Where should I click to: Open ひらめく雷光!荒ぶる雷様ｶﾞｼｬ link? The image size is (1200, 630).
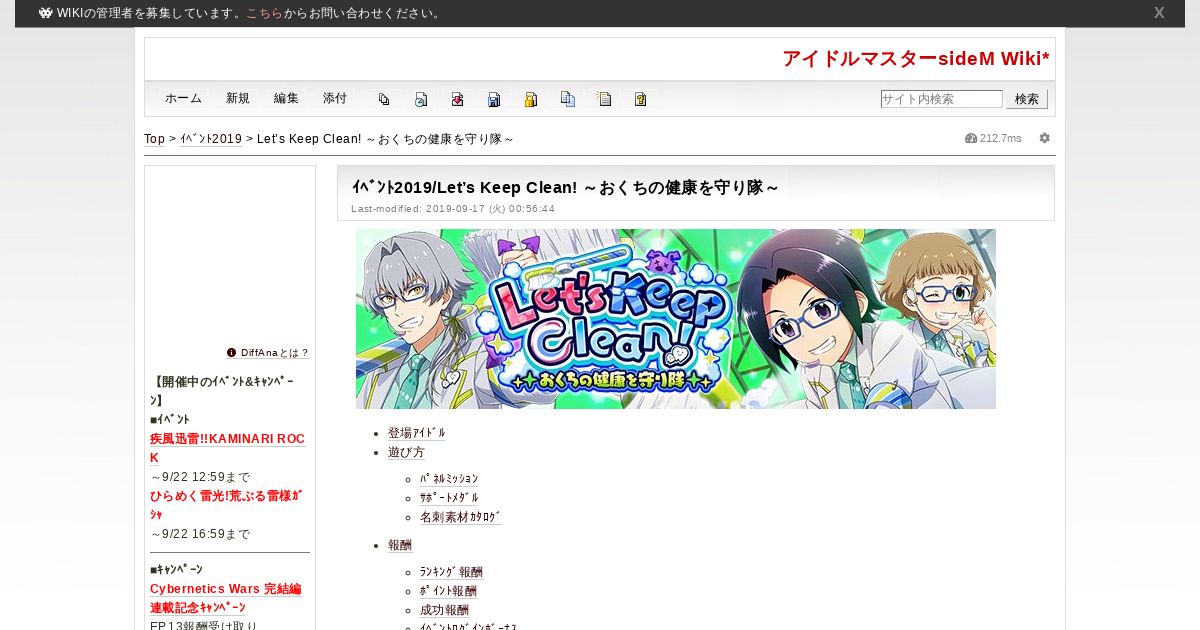[226, 505]
